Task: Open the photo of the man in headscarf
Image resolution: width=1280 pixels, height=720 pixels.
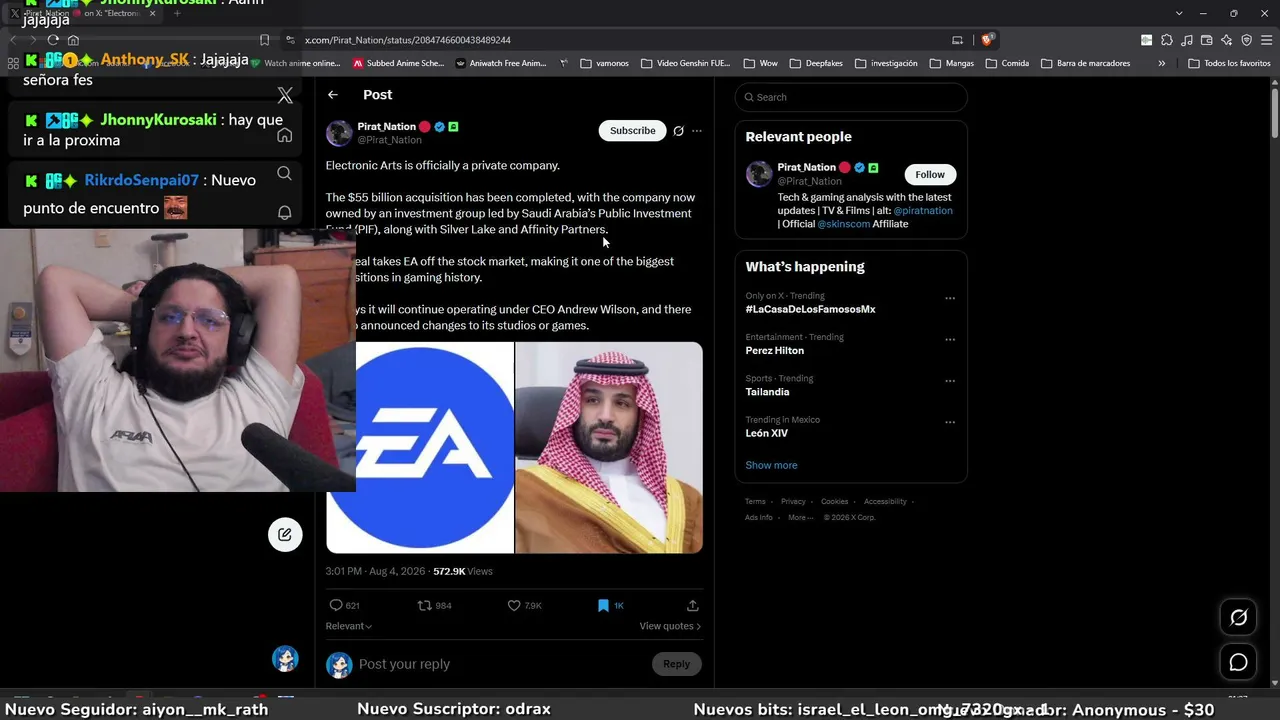Action: [609, 447]
